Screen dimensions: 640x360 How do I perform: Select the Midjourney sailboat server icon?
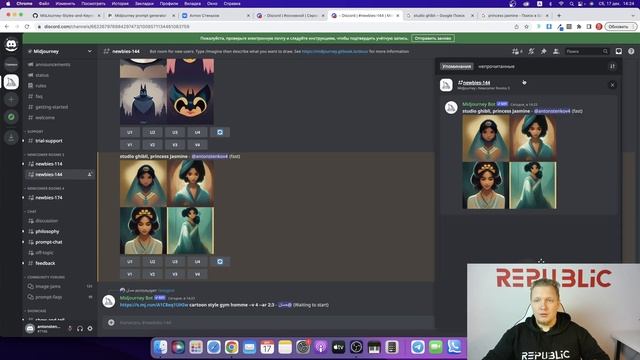[11, 82]
